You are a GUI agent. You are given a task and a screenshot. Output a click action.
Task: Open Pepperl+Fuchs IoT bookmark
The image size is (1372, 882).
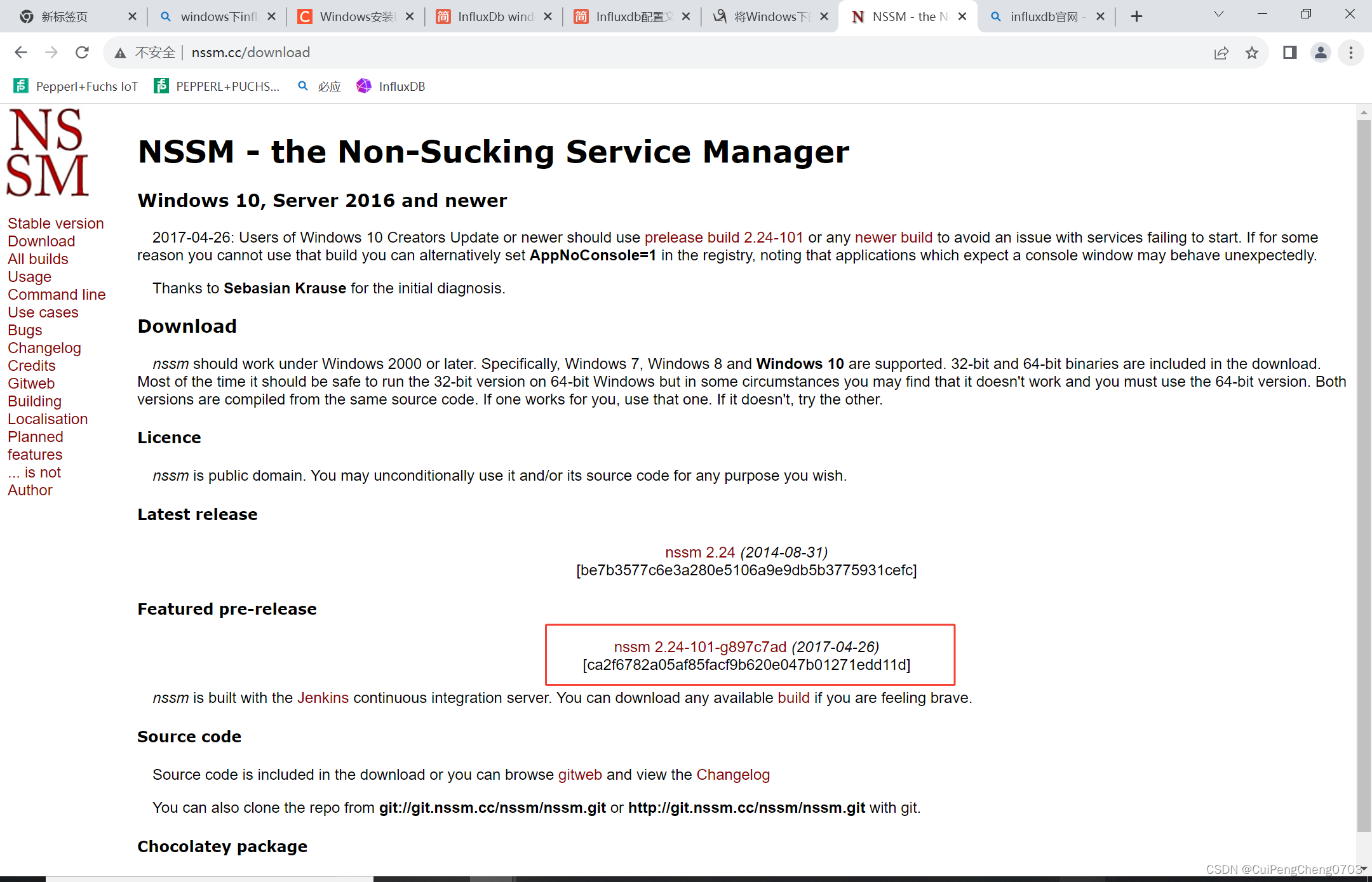[x=76, y=86]
